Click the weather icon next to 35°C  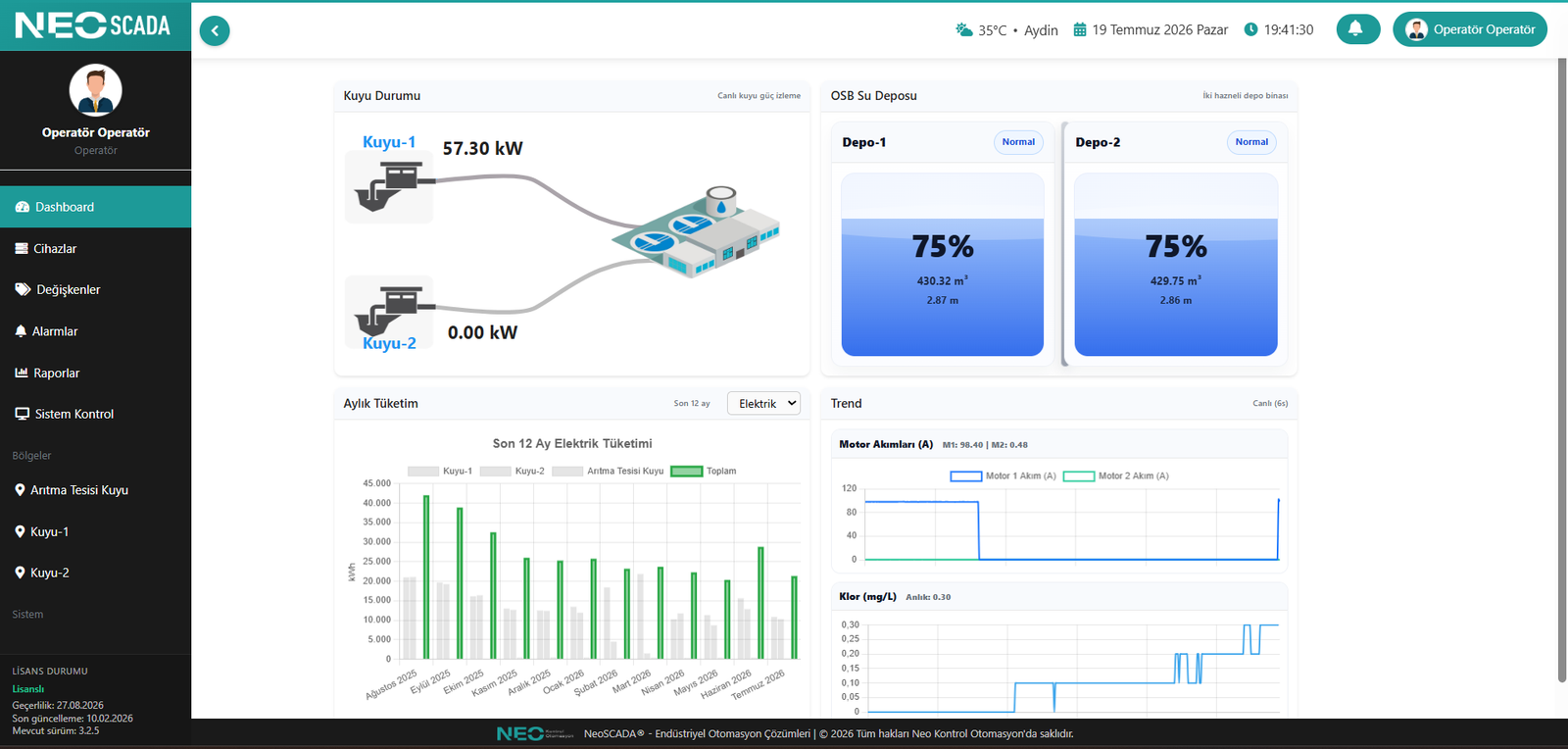(x=964, y=30)
